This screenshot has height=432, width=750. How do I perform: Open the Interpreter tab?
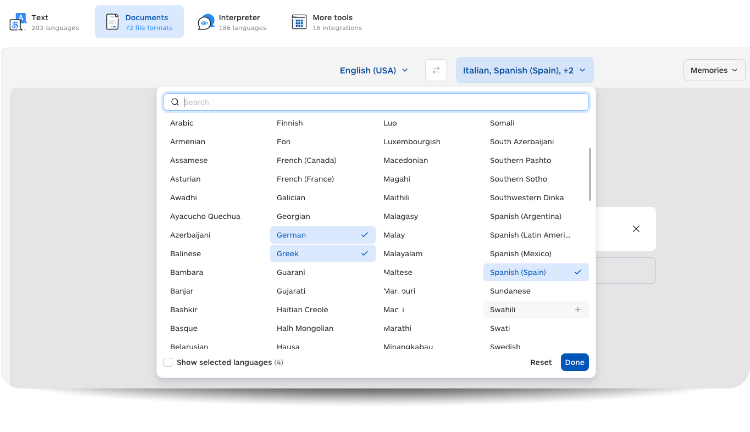click(232, 22)
